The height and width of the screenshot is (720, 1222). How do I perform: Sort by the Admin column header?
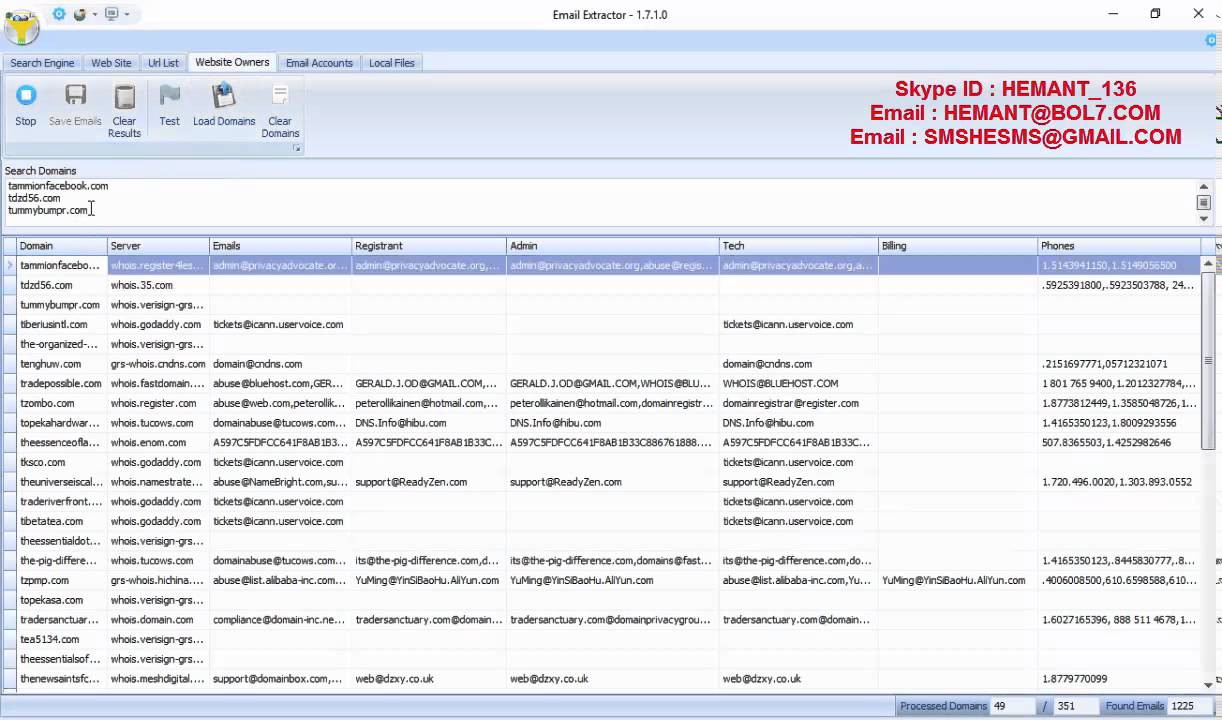click(x=613, y=246)
